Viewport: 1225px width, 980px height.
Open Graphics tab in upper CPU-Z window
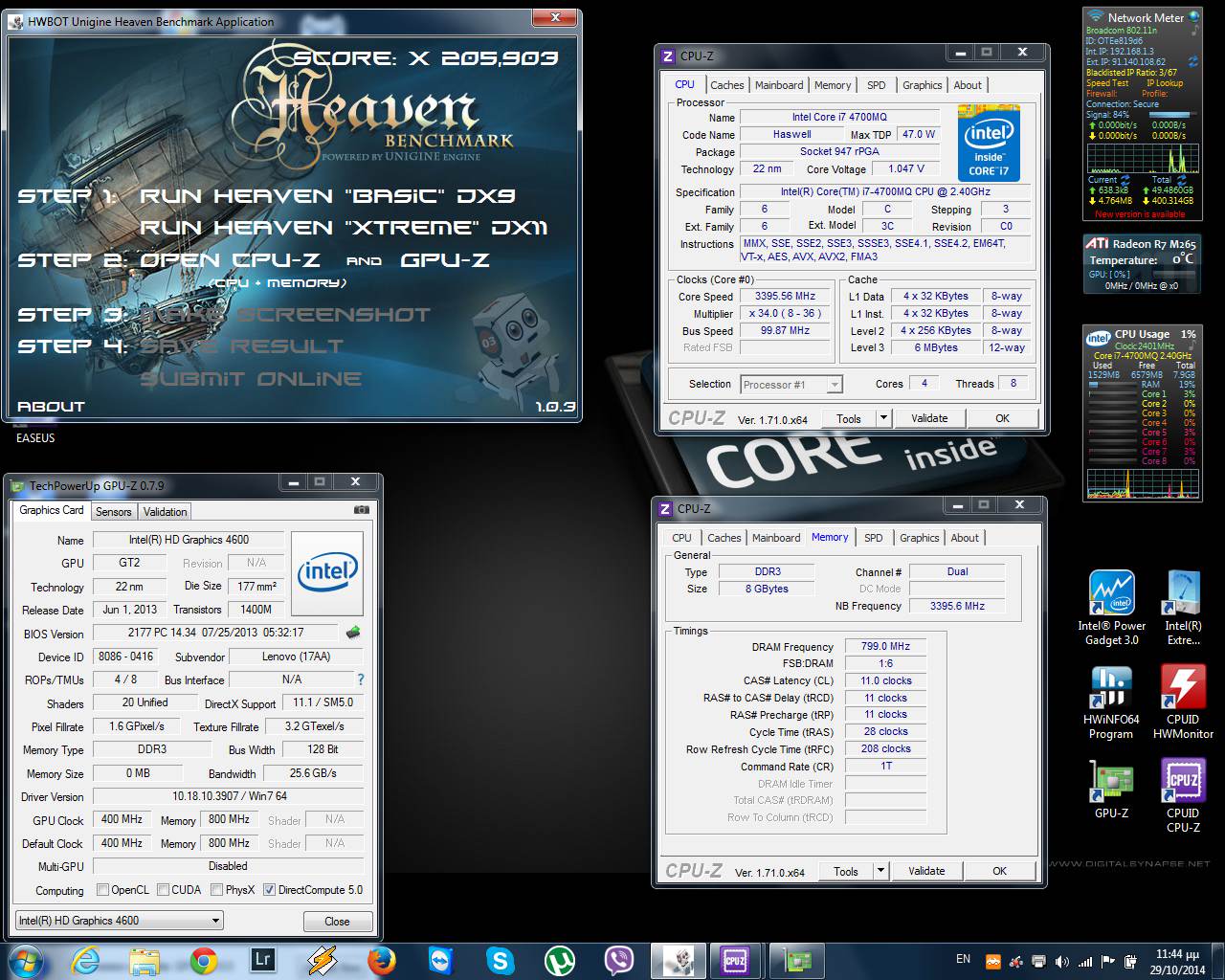click(923, 85)
